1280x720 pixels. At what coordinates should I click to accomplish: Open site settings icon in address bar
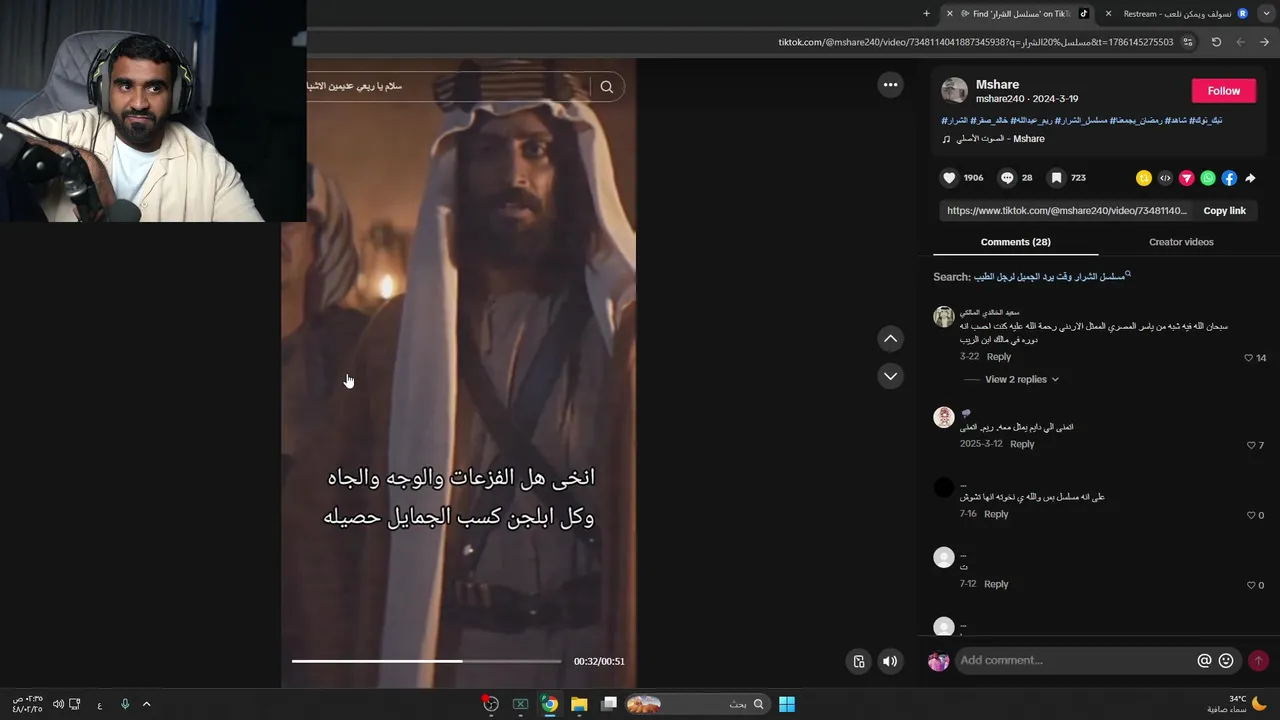1188,42
